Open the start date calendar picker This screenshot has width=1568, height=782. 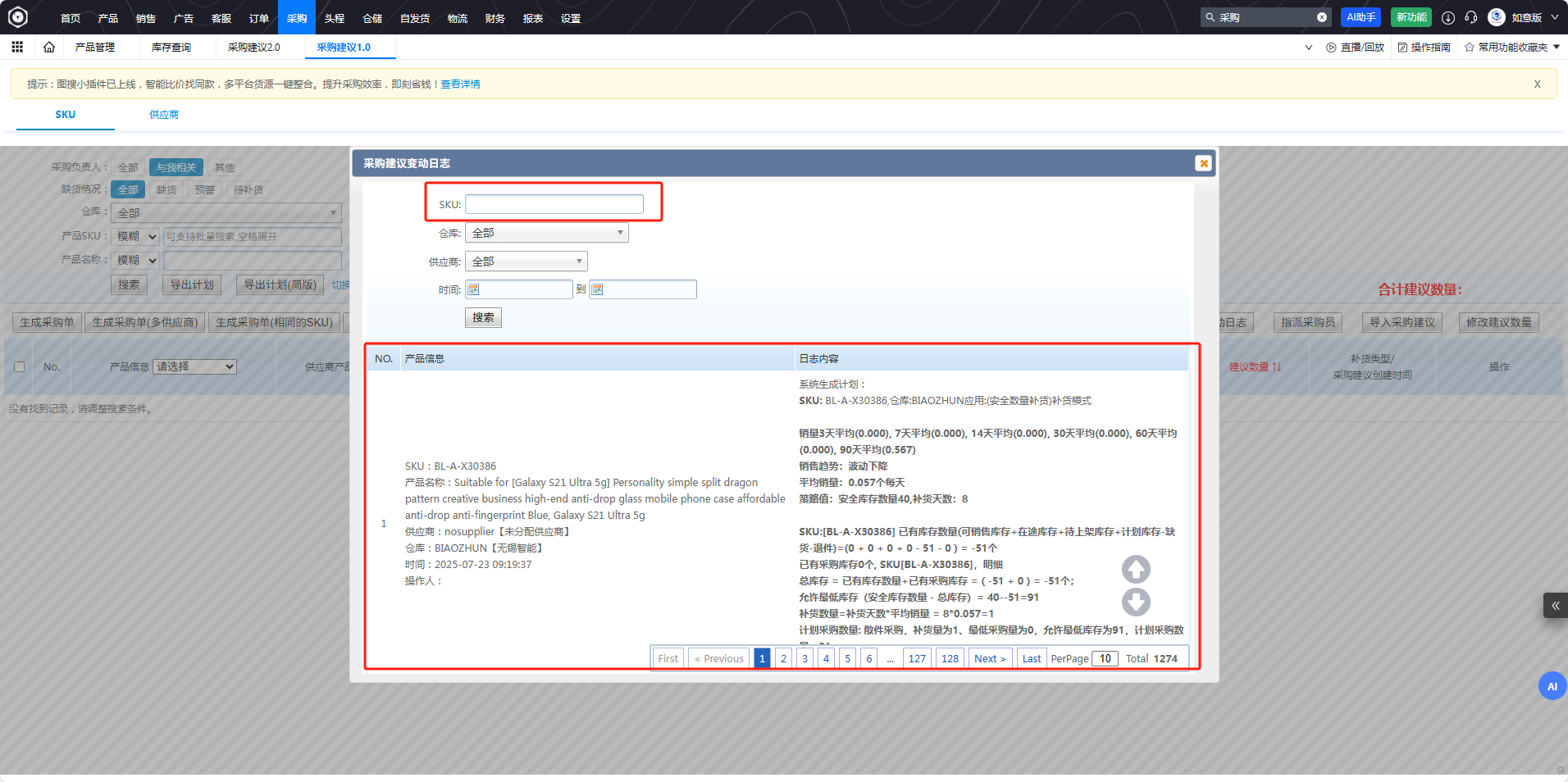pyautogui.click(x=474, y=289)
